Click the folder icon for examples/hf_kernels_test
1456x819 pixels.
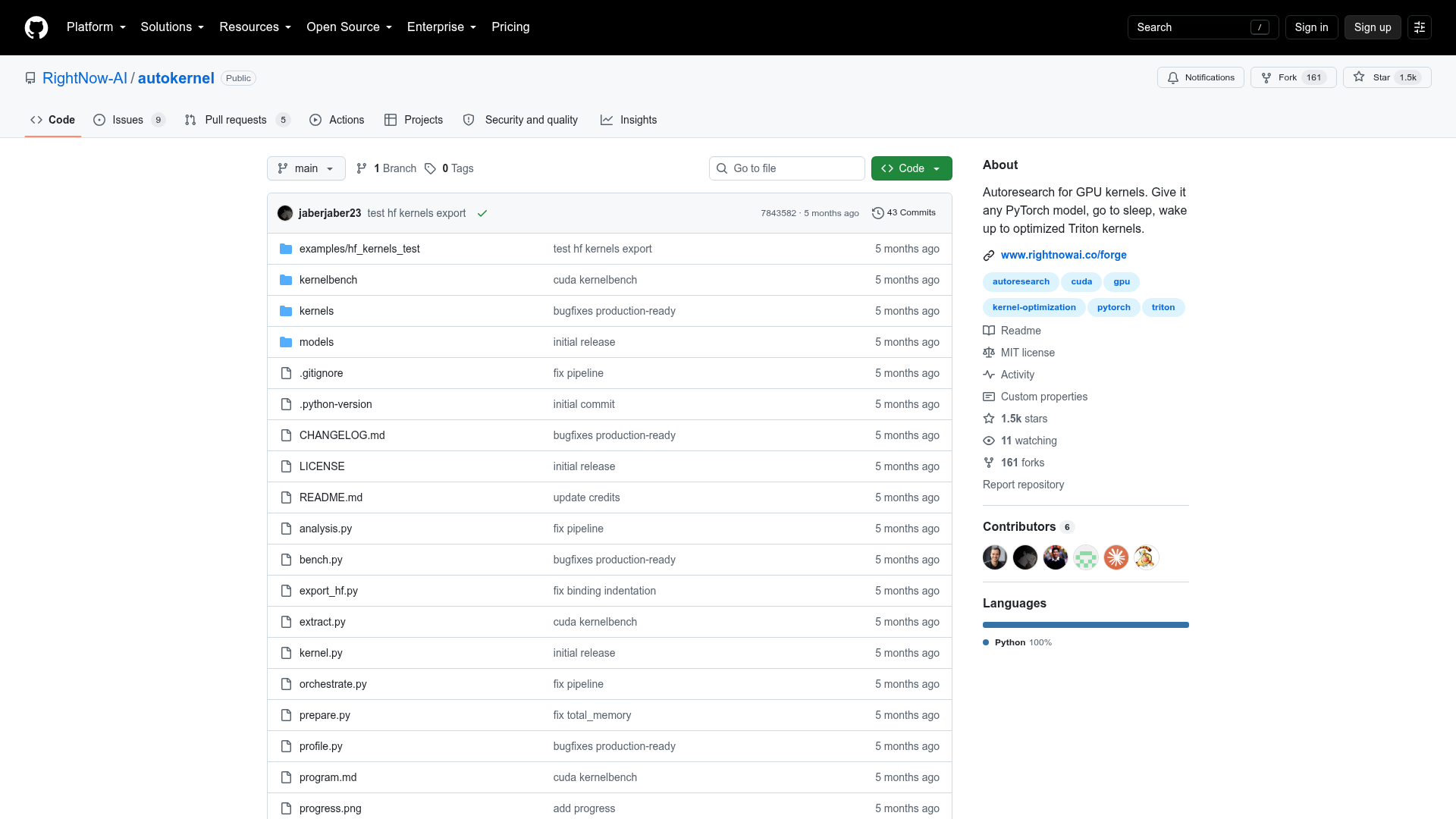click(286, 249)
